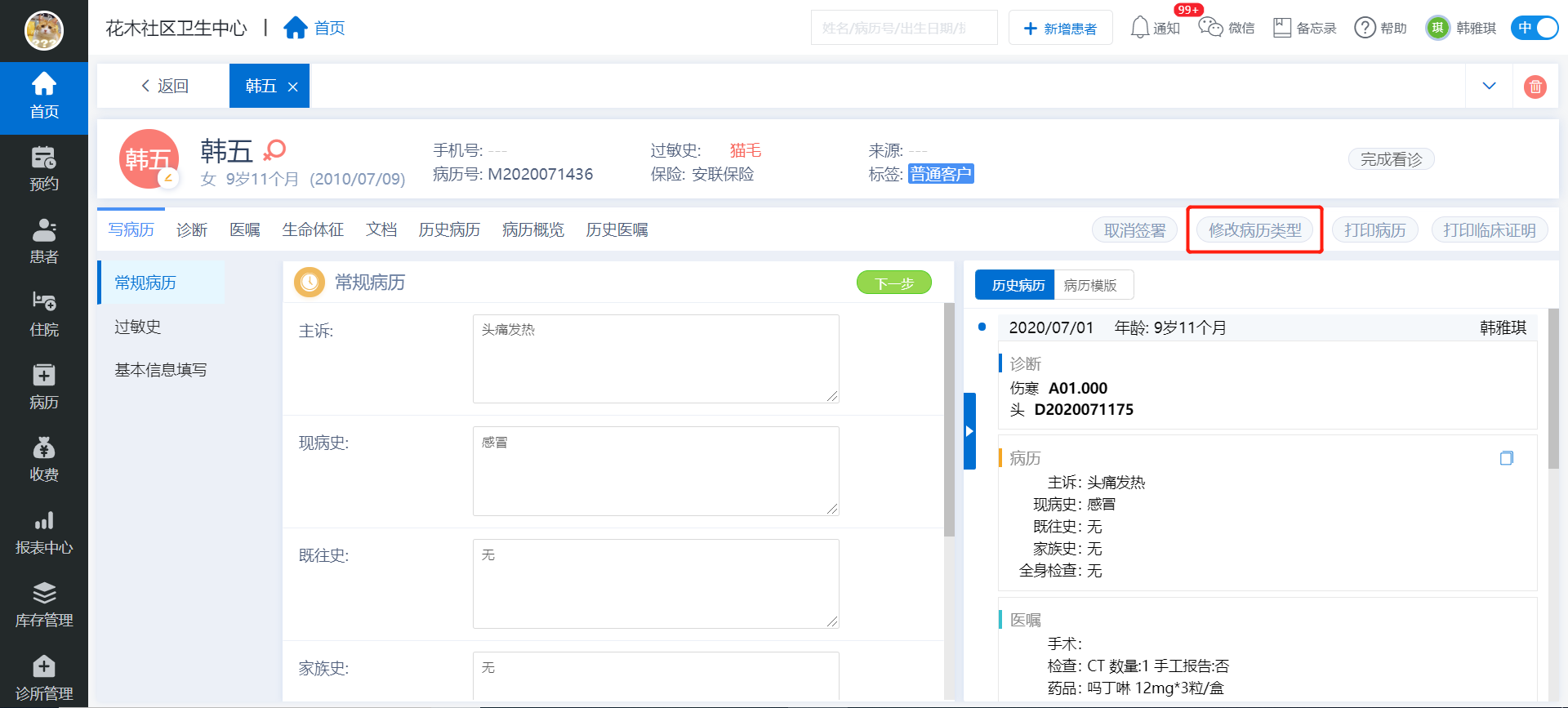The width and height of the screenshot is (1568, 708).
Task: Edit patient avatar pencil badge
Action: click(x=168, y=177)
